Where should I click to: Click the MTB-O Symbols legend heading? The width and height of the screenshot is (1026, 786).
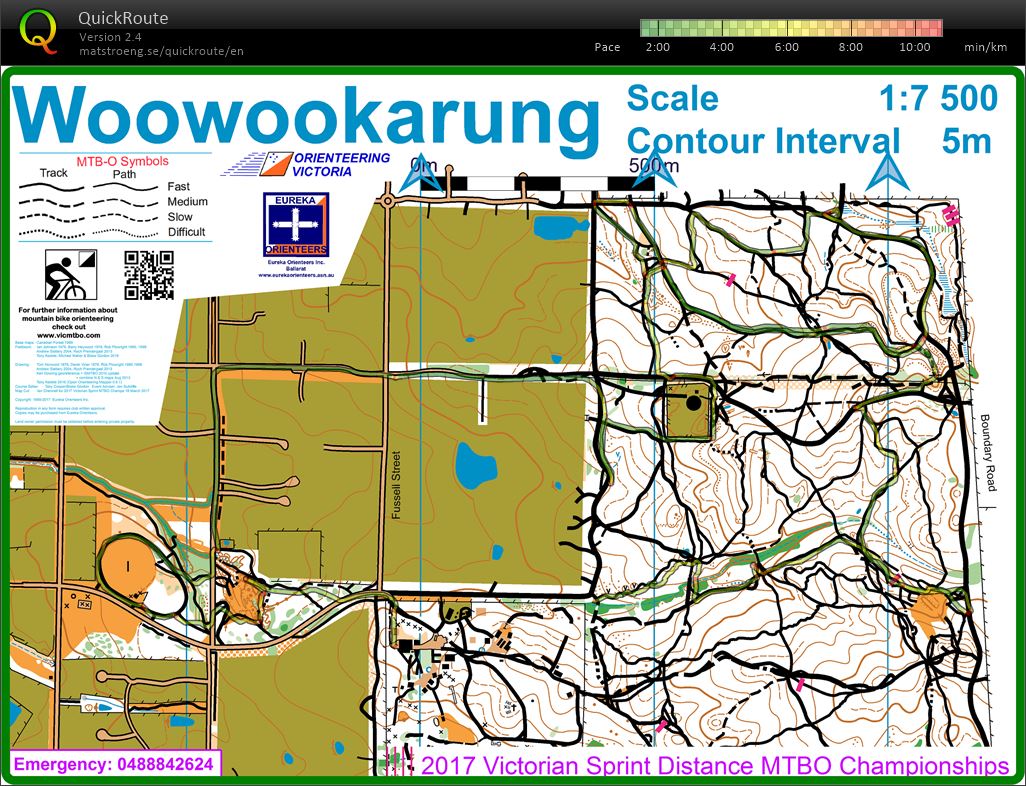[x=123, y=161]
